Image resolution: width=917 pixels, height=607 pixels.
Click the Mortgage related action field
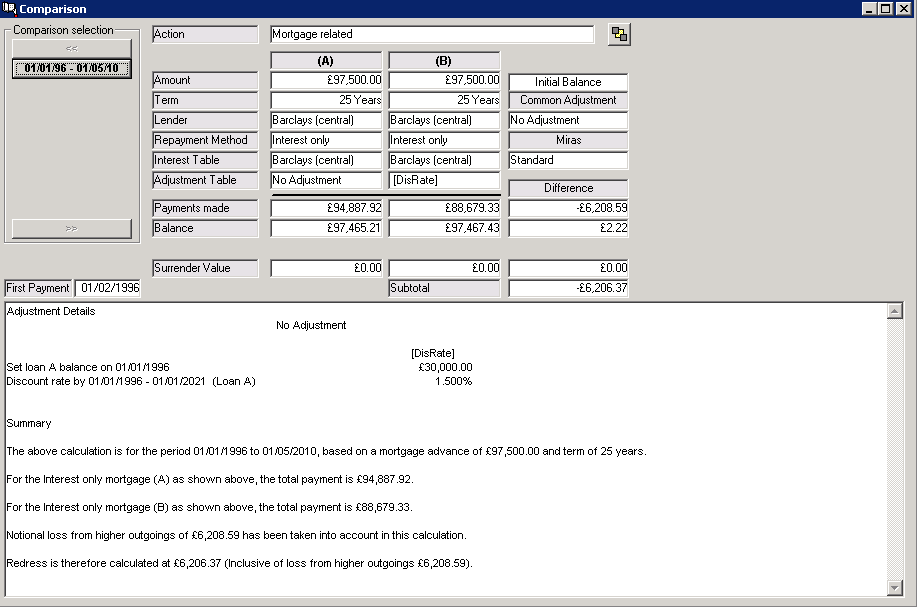pyautogui.click(x=432, y=35)
